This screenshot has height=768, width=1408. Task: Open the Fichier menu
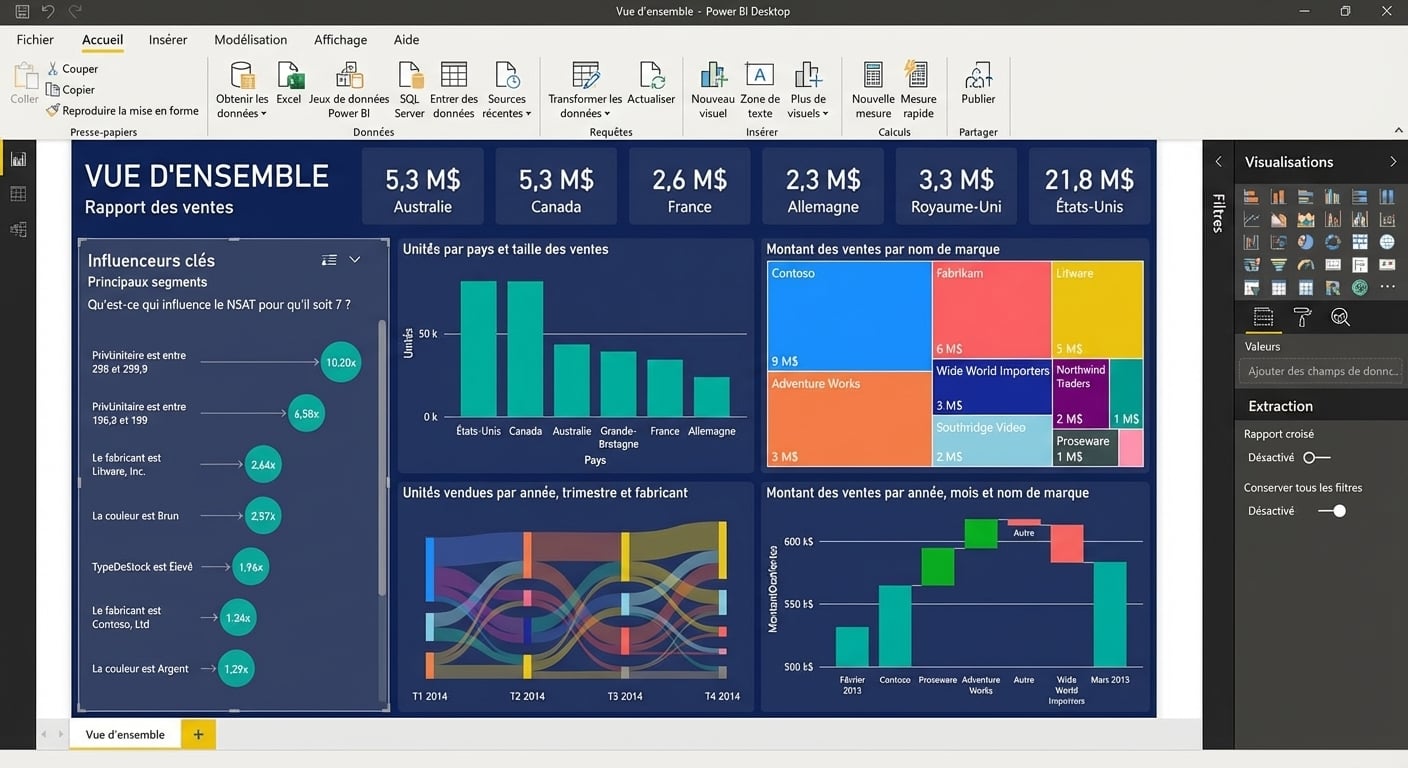(35, 40)
